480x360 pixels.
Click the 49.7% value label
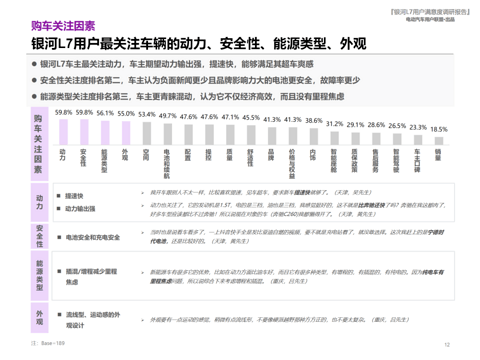click(168, 116)
